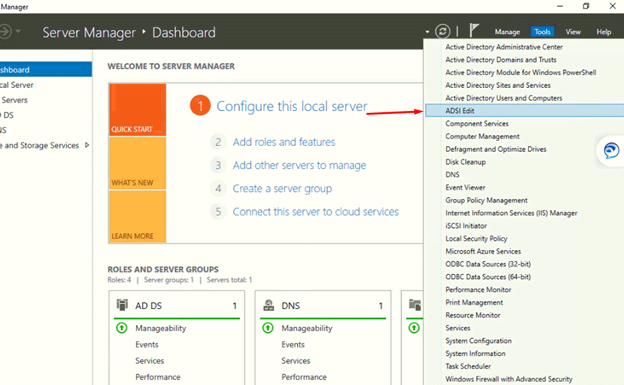Viewport: 624px width, 385px height.
Task: Expand File and Storage Services arrow
Action: [x=87, y=145]
